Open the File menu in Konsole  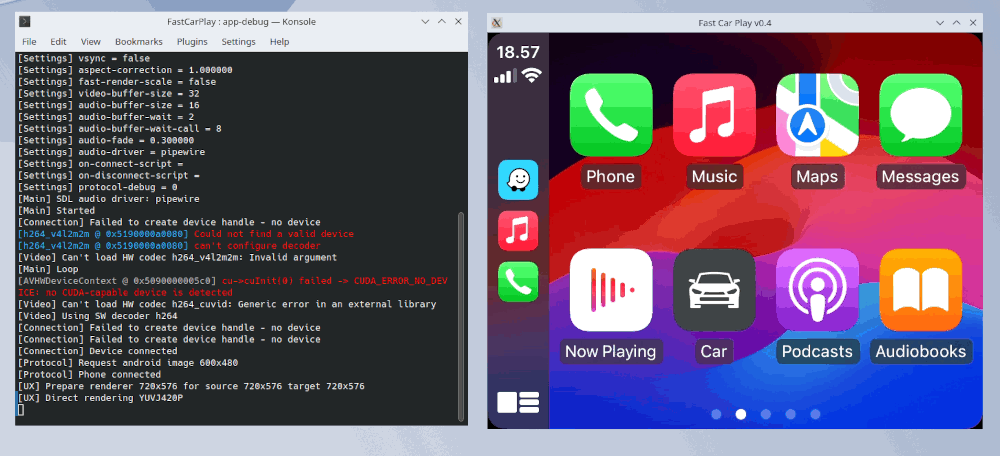coord(29,41)
